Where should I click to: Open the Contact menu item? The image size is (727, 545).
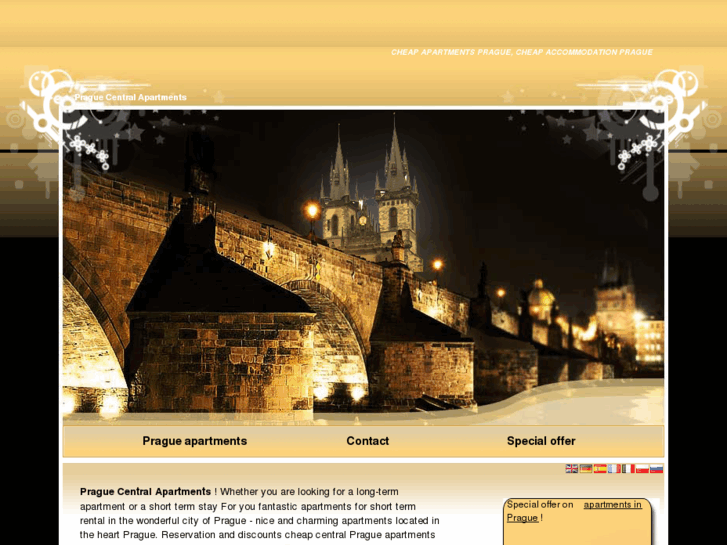368,441
